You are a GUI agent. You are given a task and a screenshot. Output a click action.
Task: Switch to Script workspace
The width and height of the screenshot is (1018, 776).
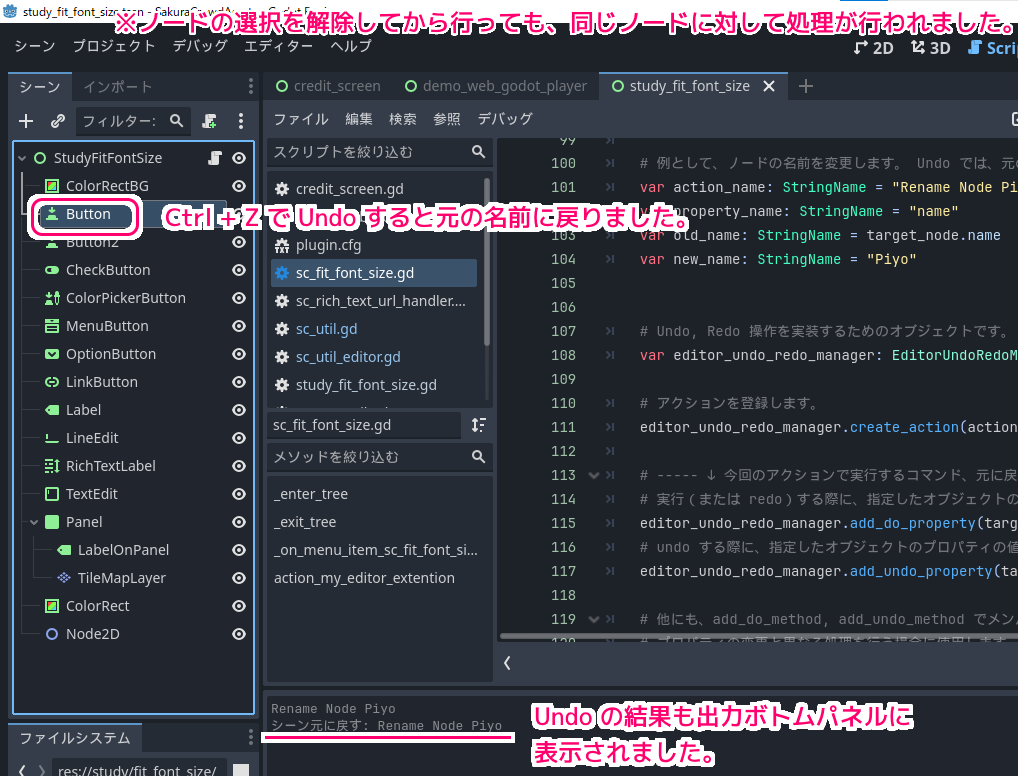pyautogui.click(x=992, y=47)
